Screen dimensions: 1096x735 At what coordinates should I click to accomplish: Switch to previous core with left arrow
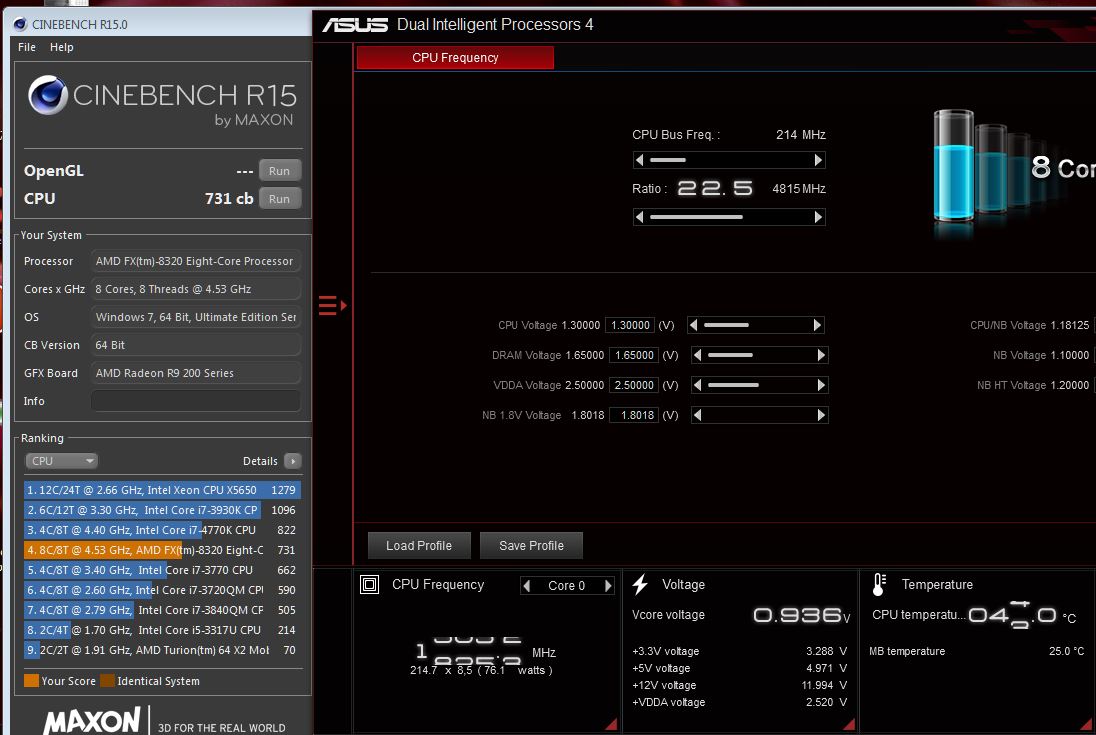[x=527, y=585]
